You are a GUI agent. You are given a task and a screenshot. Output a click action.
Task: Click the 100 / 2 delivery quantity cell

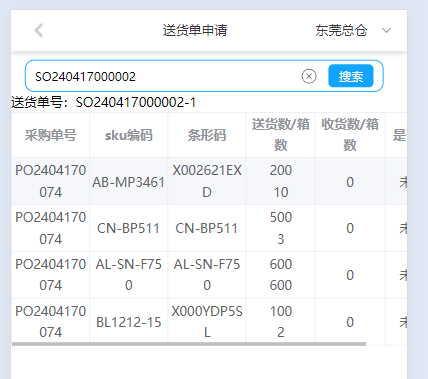281,322
